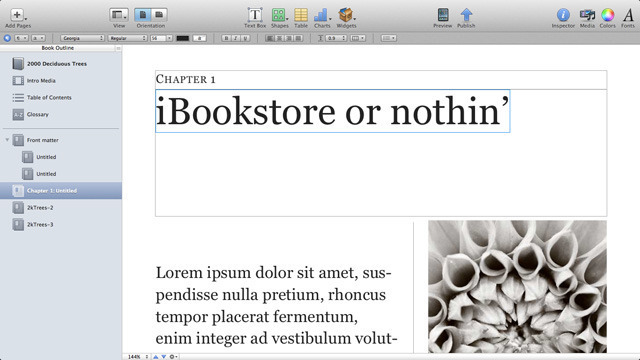Select first Untitled page under Front matter

coord(46,157)
